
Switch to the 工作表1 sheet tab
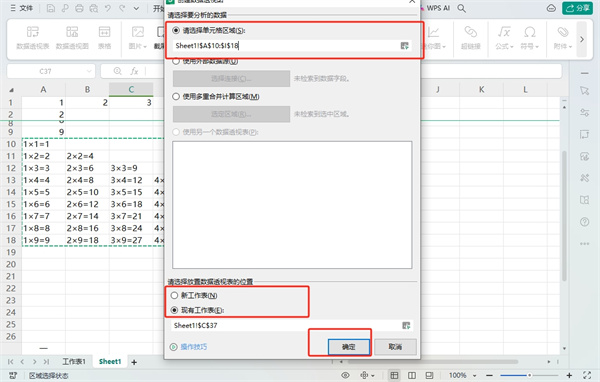click(74, 361)
